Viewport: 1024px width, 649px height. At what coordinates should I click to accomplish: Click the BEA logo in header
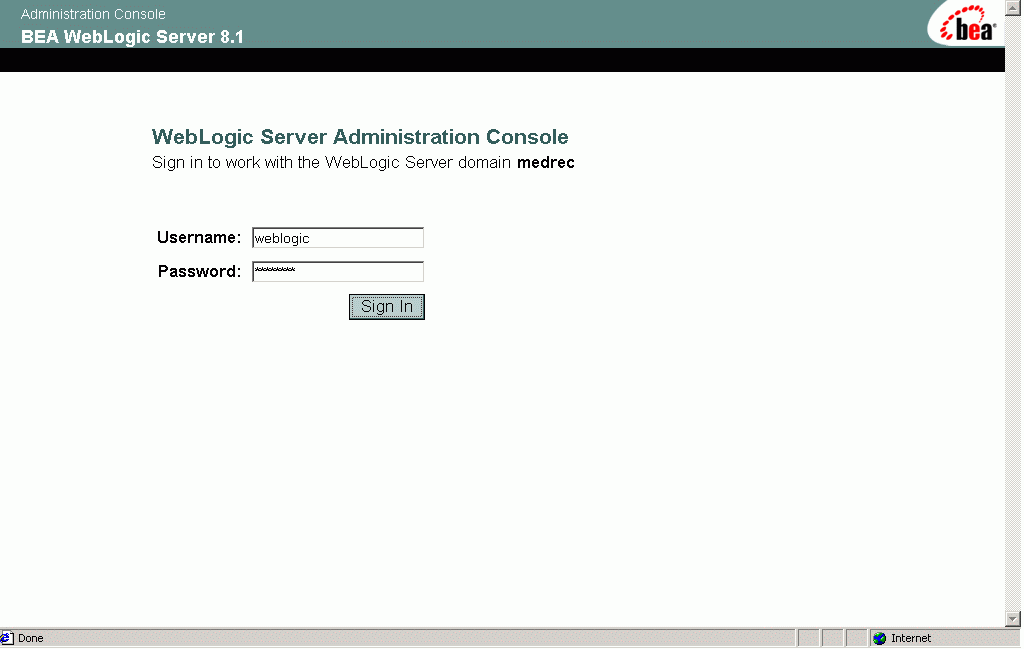(967, 25)
